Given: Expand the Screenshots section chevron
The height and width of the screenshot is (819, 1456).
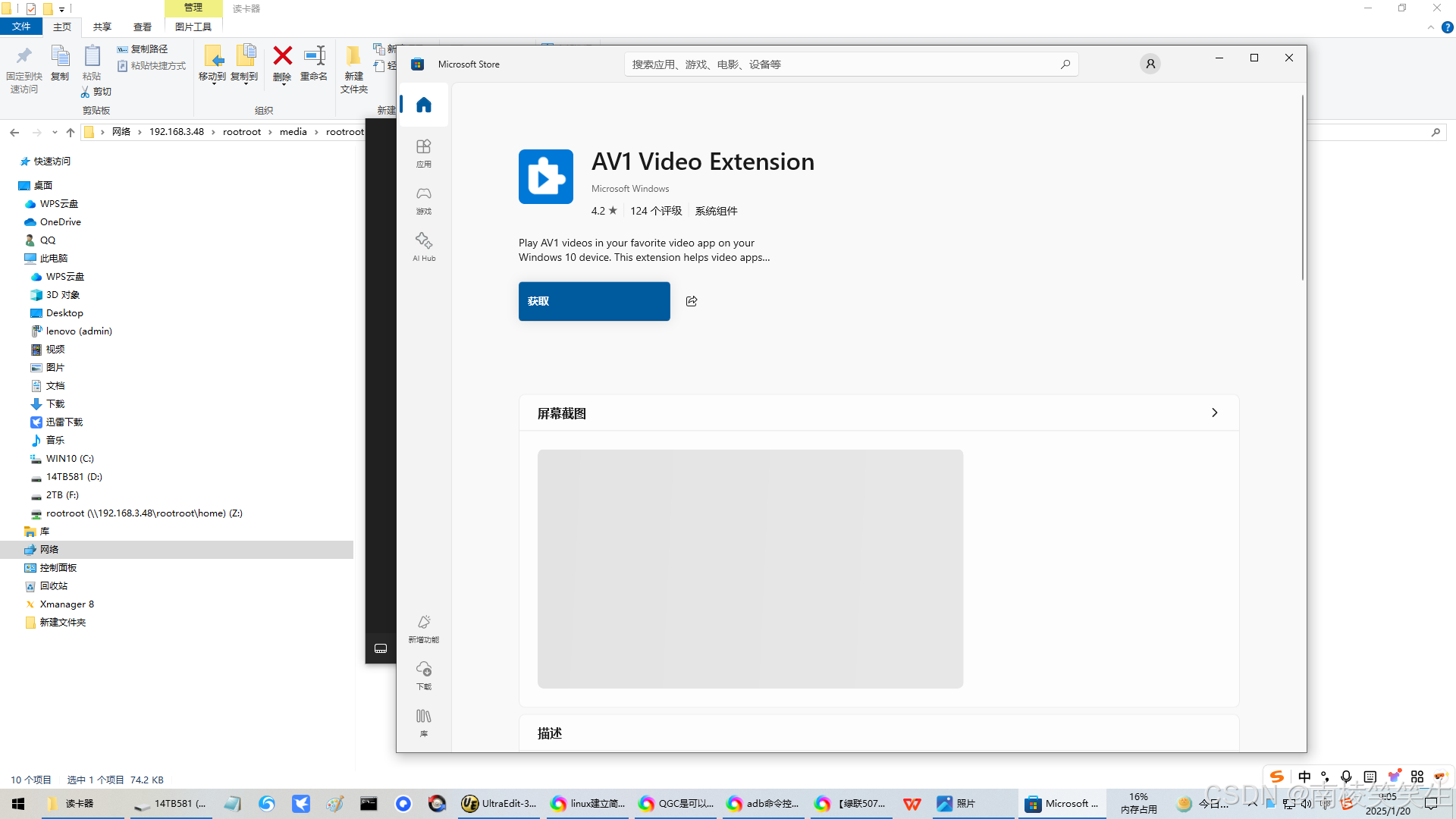Looking at the screenshot, I should pyautogui.click(x=1214, y=413).
